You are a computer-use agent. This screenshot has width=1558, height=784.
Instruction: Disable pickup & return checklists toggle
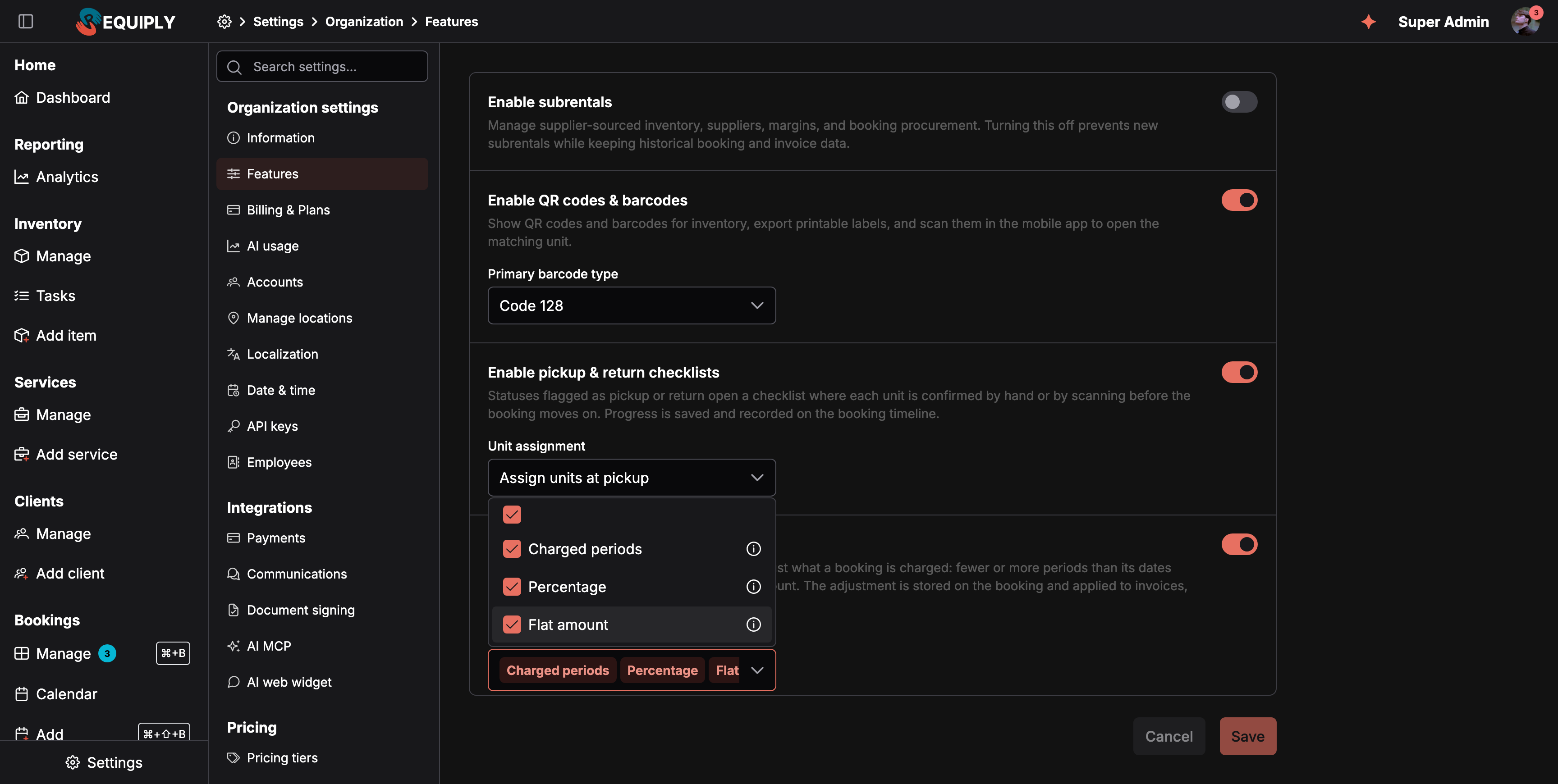click(x=1239, y=372)
